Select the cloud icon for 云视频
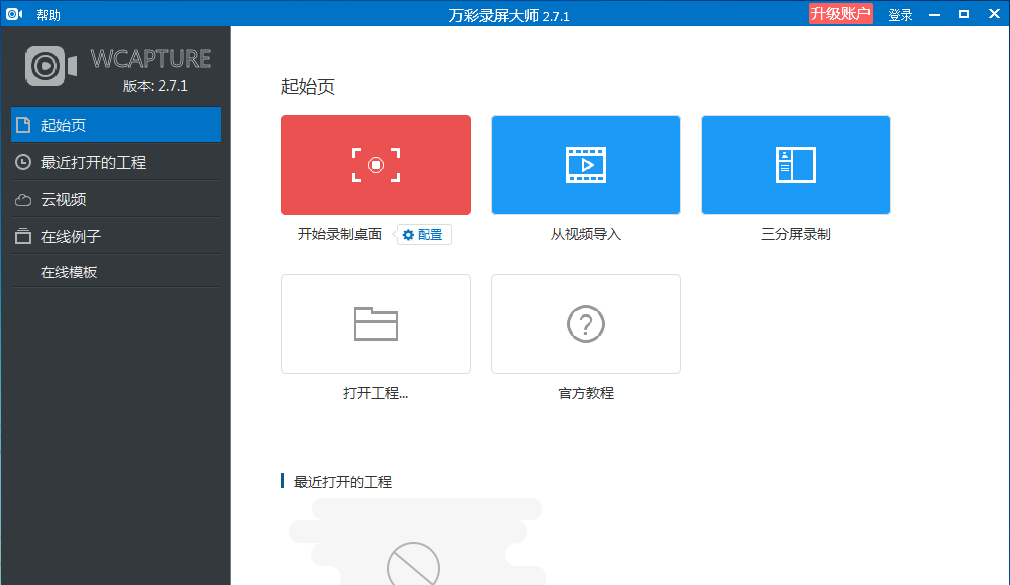1010x585 pixels. 22,198
